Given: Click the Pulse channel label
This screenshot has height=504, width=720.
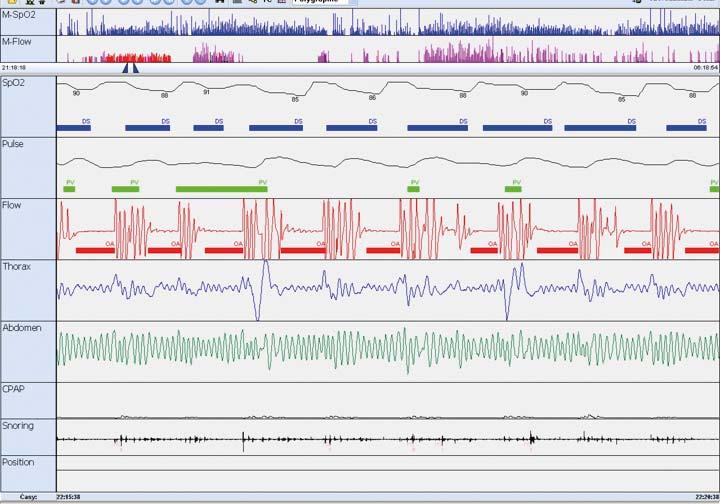Looking at the screenshot, I should (13, 144).
